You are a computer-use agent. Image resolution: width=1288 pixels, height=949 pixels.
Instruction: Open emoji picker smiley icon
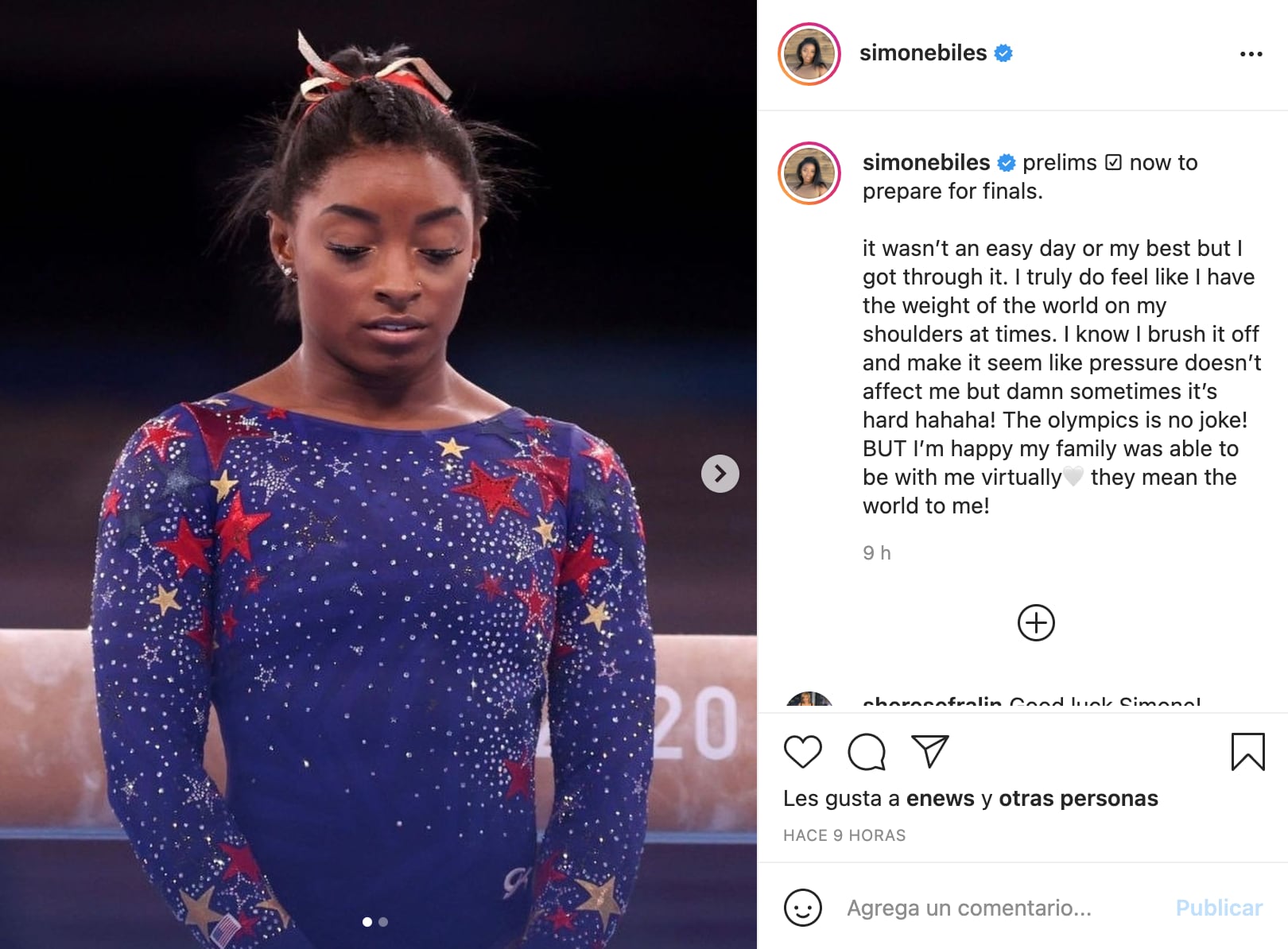[x=802, y=907]
